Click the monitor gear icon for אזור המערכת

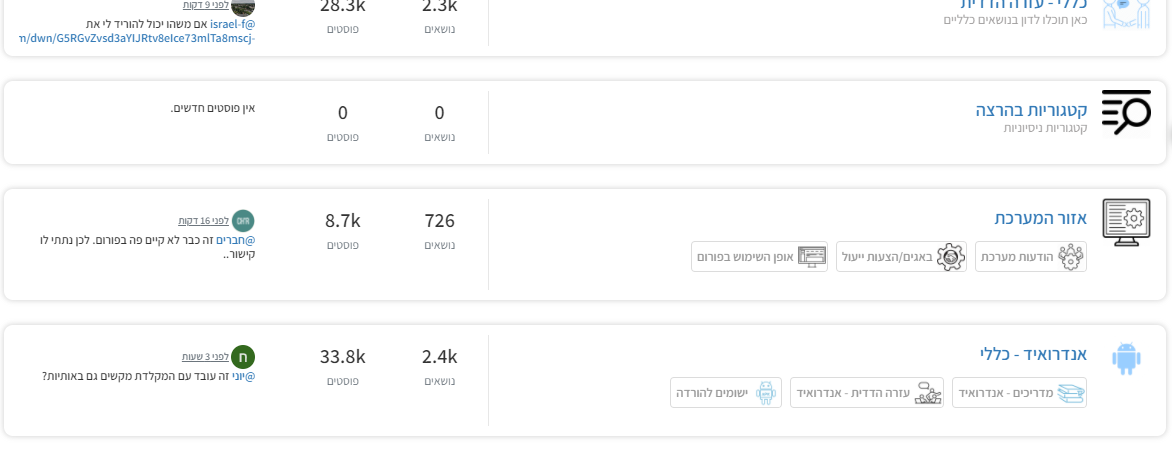(x=1126, y=222)
